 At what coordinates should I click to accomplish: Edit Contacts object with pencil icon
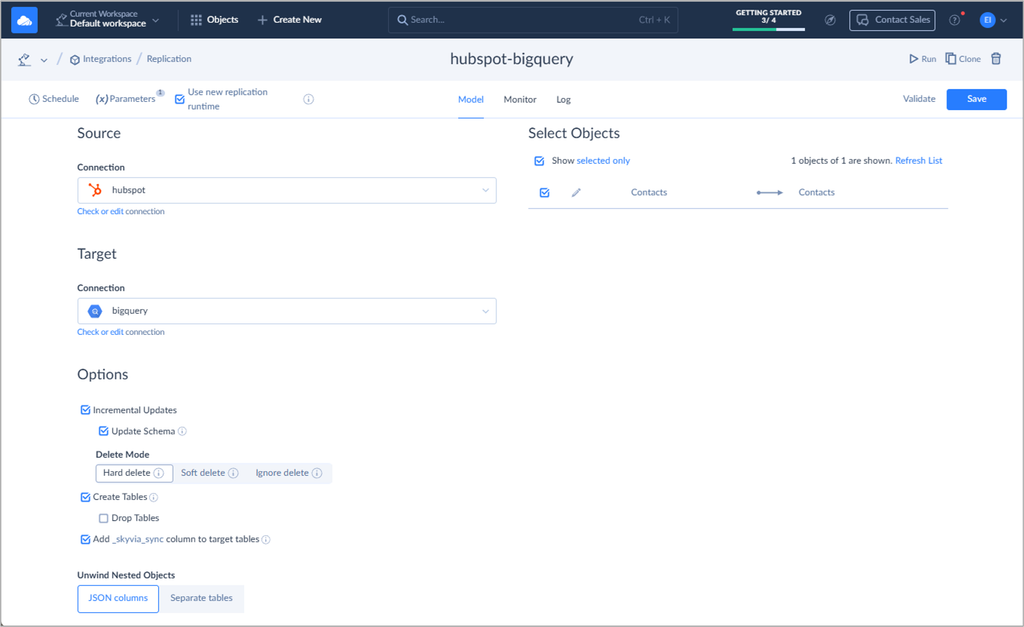(576, 193)
